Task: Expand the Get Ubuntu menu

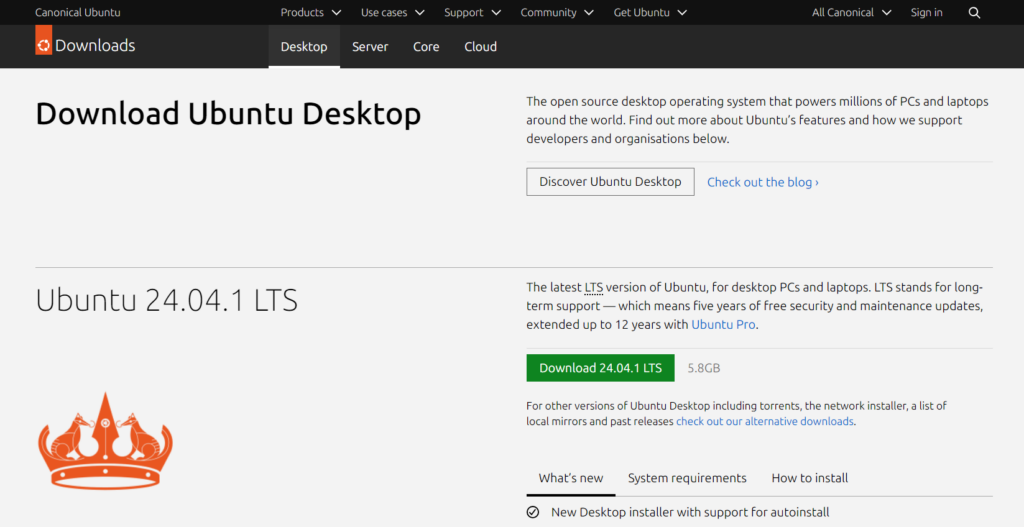Action: pos(650,12)
